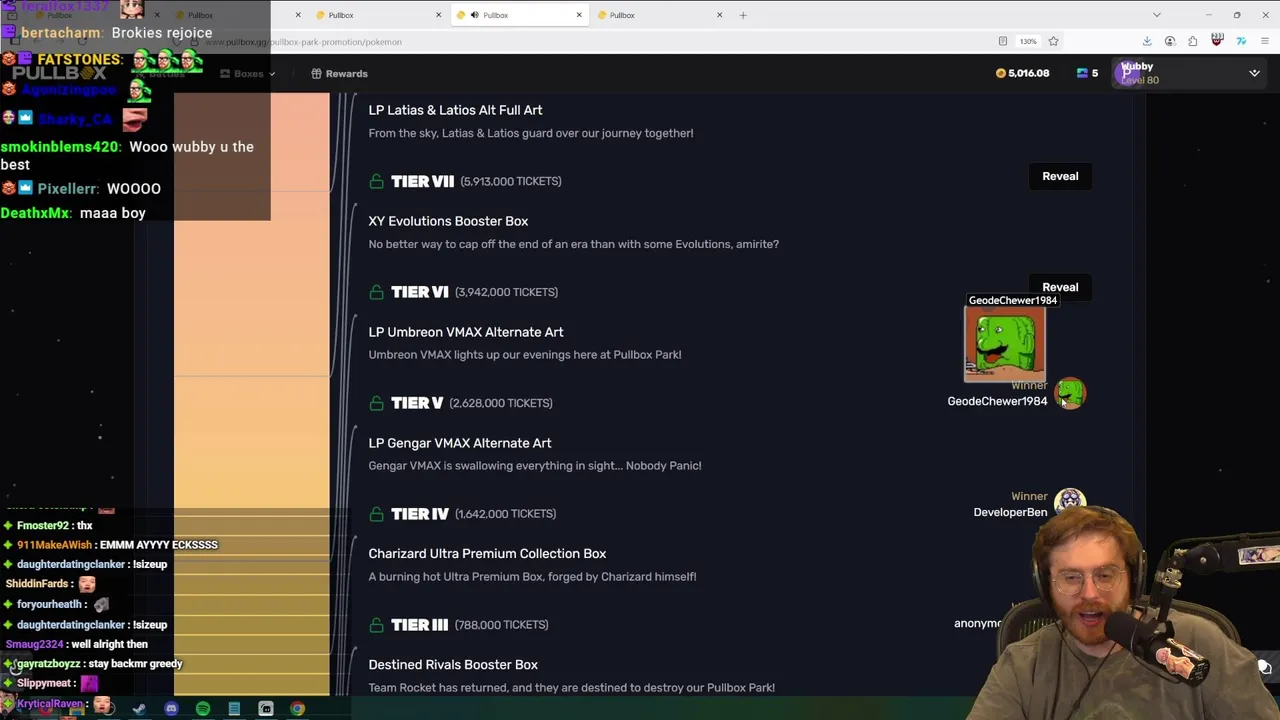
Task: Click 'LP Umbreon VMAX Alternate Art' title
Action: click(466, 332)
